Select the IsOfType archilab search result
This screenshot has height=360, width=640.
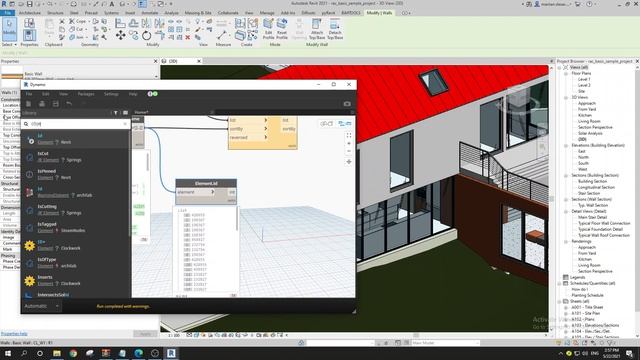click(x=76, y=262)
